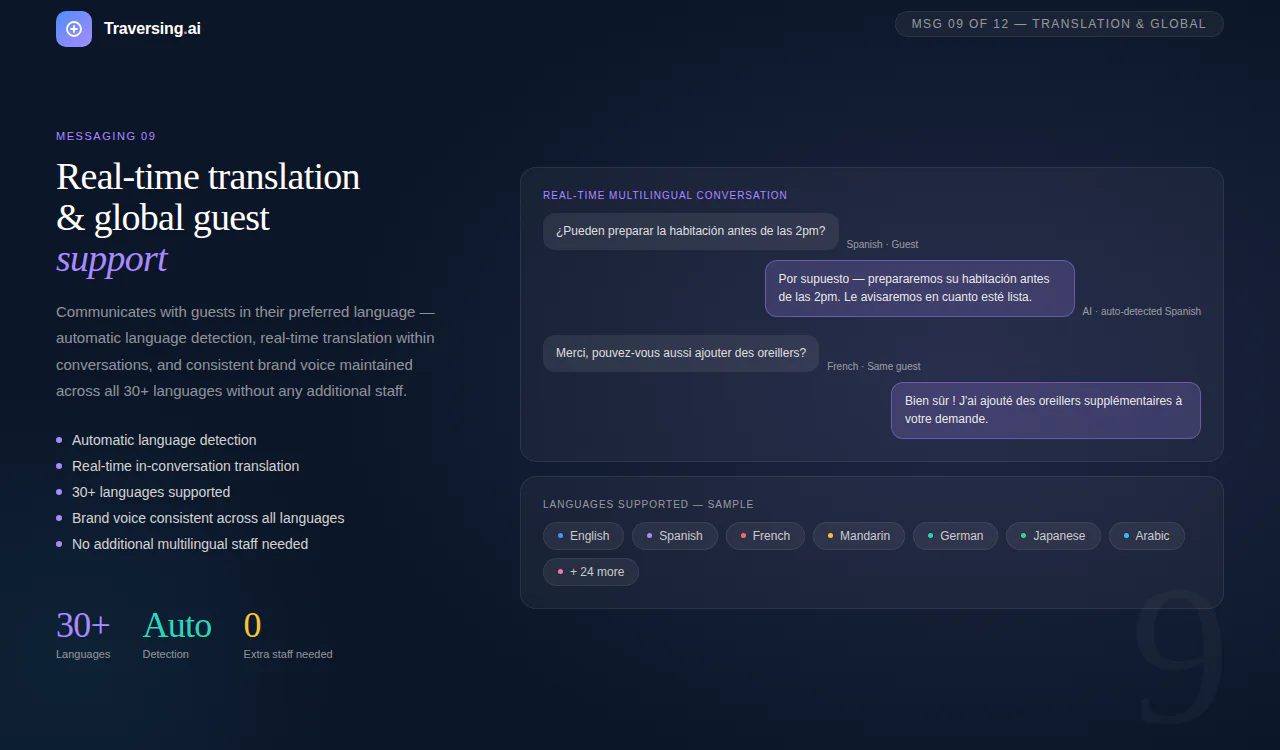Click the French message 'Merci, pouvez-vous aussi'
Screen dimensions: 1280x750
tap(681, 353)
